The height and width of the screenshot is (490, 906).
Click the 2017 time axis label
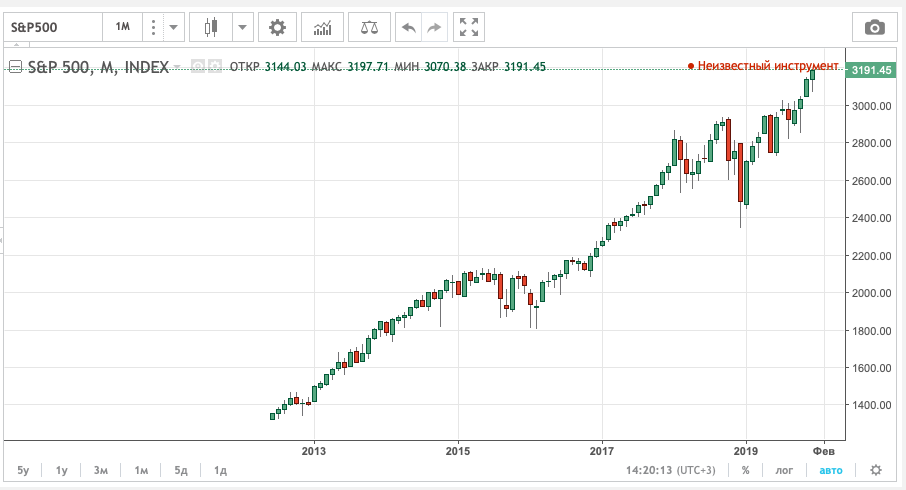[x=601, y=451]
